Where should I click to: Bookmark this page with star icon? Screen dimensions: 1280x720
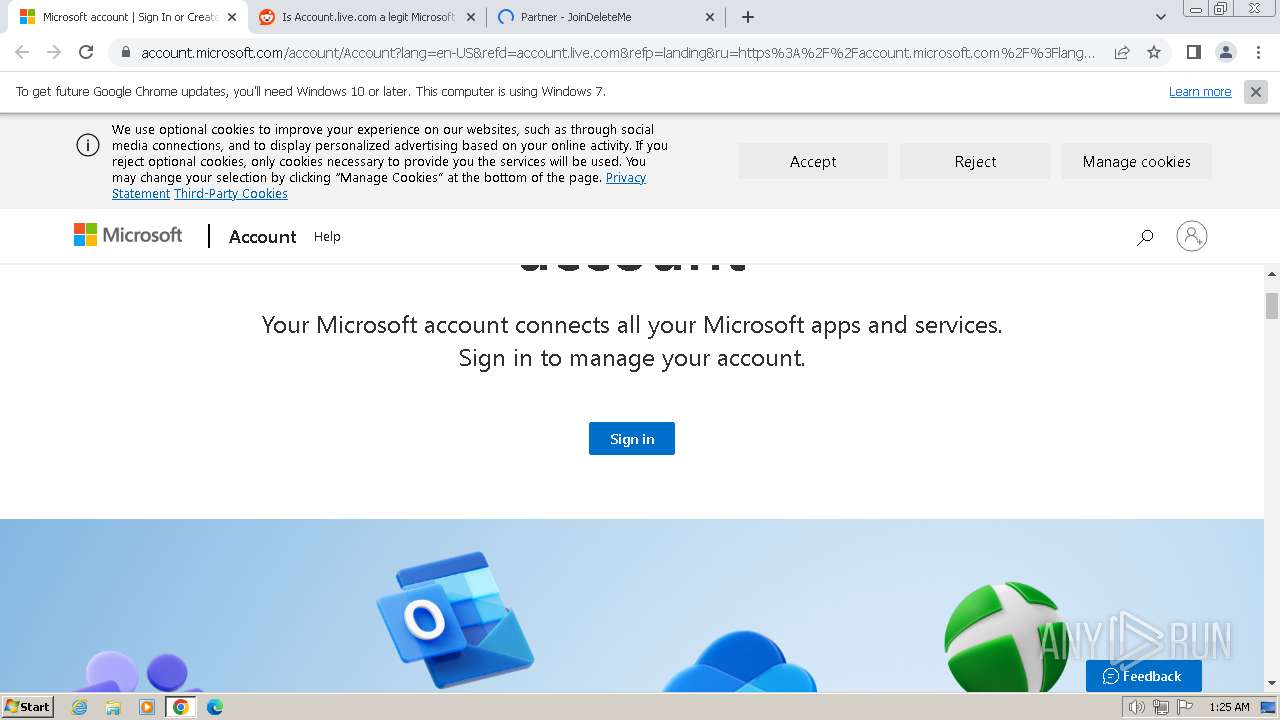pos(1154,52)
